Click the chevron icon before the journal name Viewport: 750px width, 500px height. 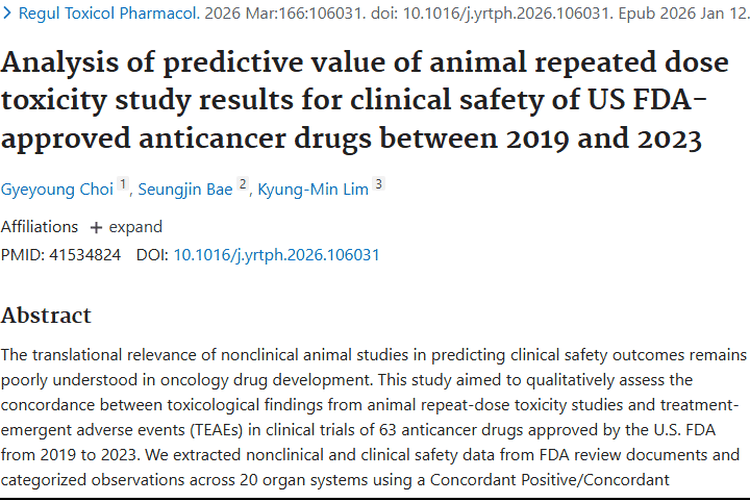tap(8, 14)
